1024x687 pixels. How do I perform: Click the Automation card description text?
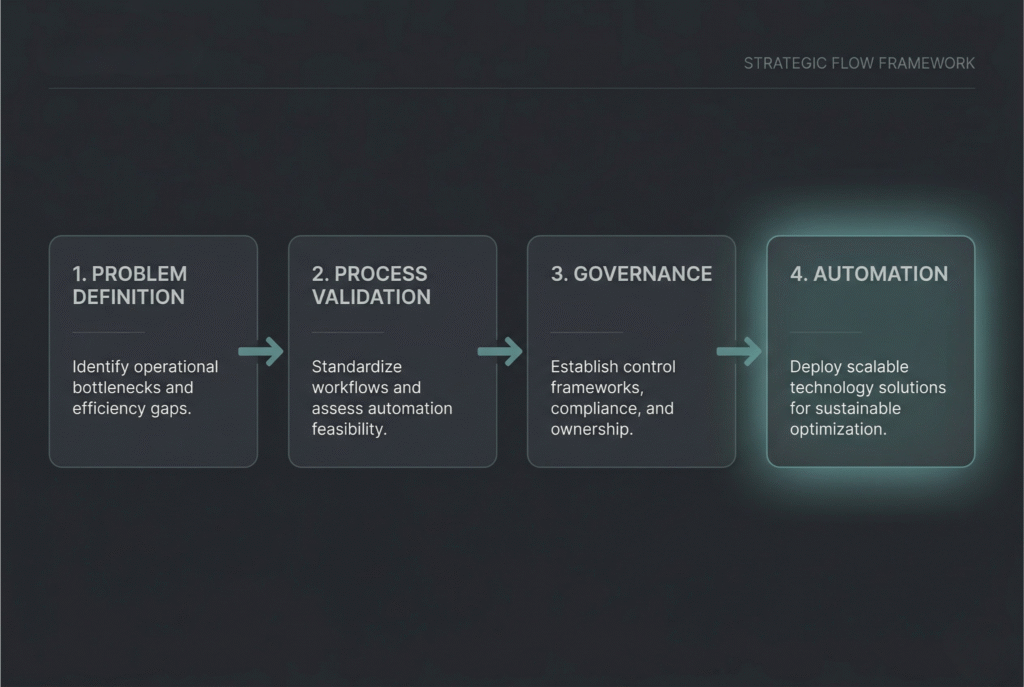point(866,397)
